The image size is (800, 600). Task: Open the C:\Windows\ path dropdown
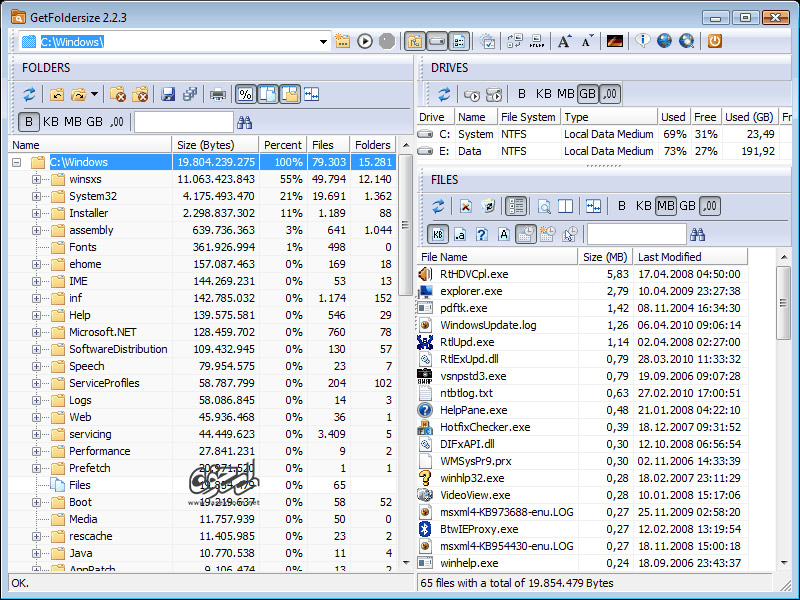pyautogui.click(x=323, y=41)
